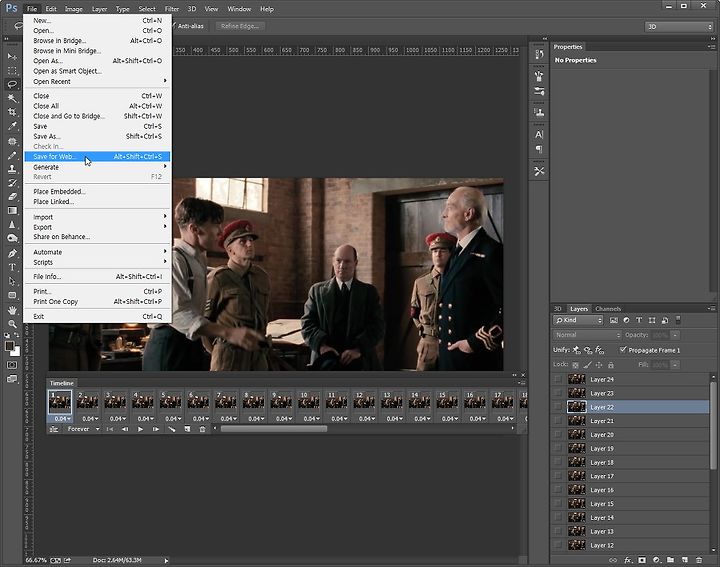Select the Brush tool

pos(12,155)
